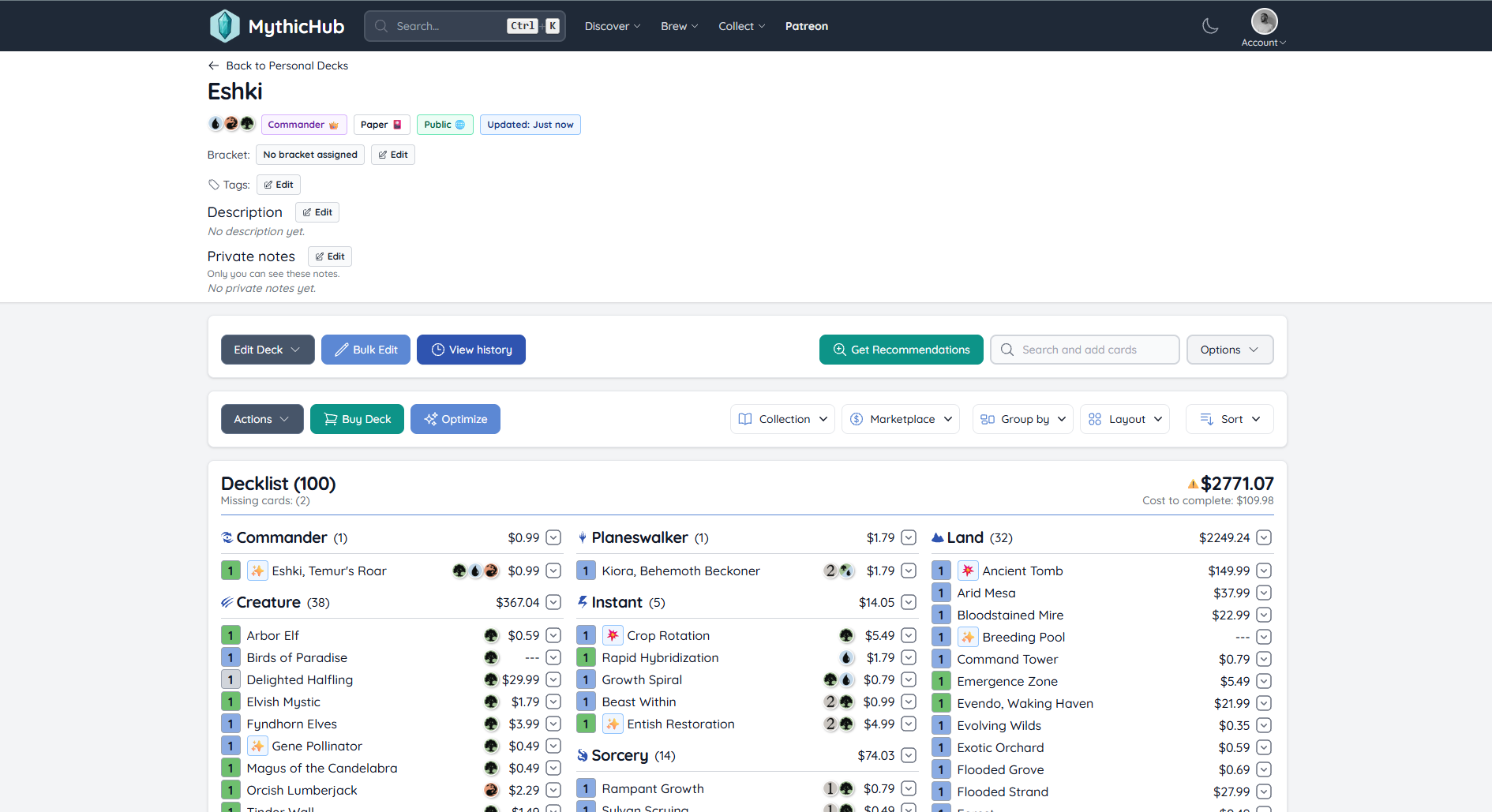Open the Brew menu
The image size is (1492, 812).
[x=678, y=25]
